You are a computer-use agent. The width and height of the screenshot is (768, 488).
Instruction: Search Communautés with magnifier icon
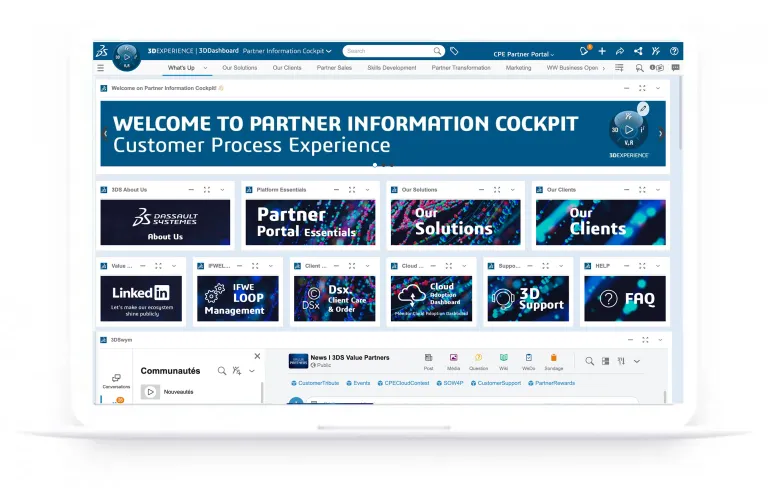pos(222,371)
